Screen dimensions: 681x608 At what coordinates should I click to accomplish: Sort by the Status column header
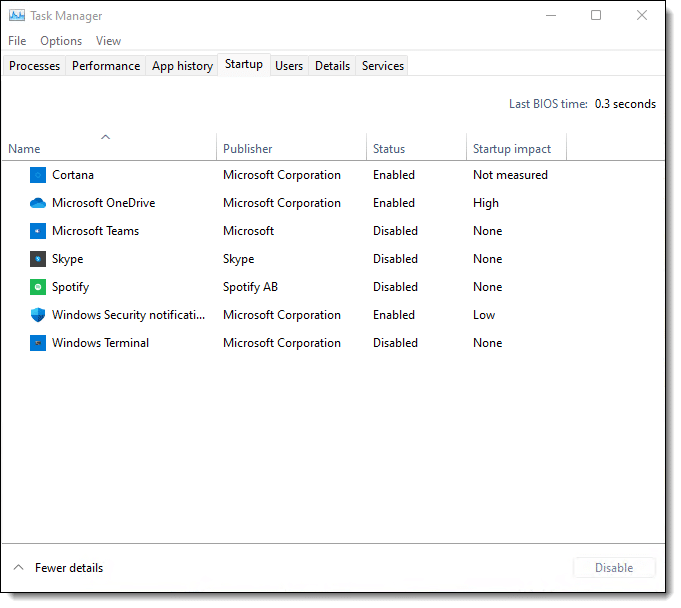click(417, 147)
